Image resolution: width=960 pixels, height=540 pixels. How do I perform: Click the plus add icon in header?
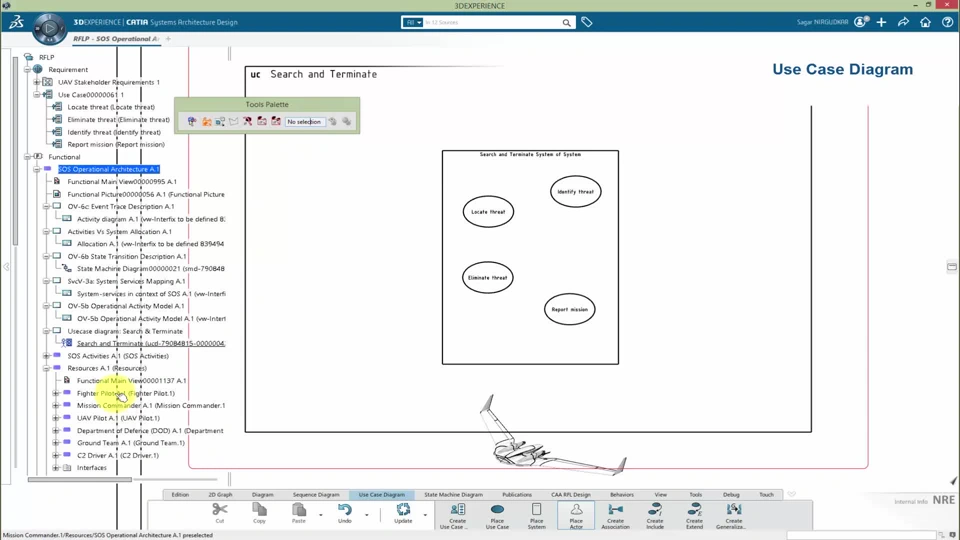tap(881, 22)
